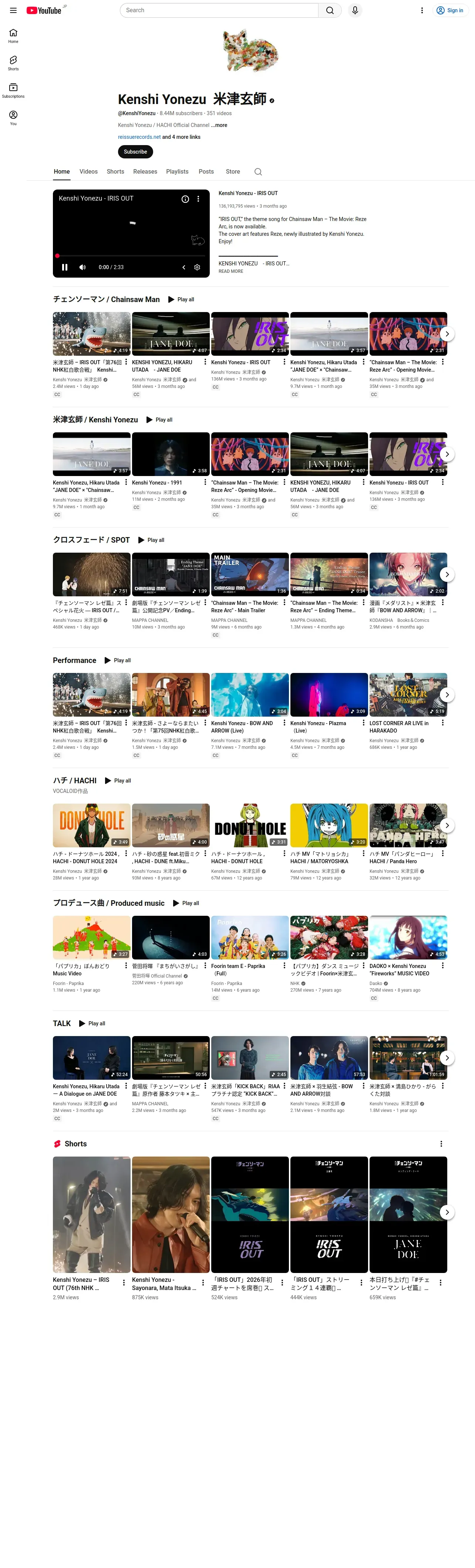Click READ MORE under featured description
This screenshot has height=1568, width=475.
[x=231, y=271]
